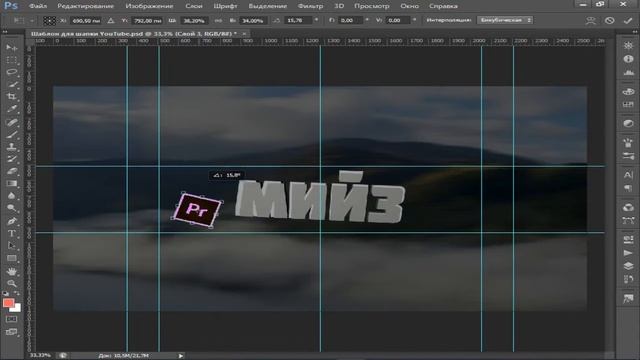The height and width of the screenshot is (360, 640).
Task: Open the Слои menu
Action: 194,6
